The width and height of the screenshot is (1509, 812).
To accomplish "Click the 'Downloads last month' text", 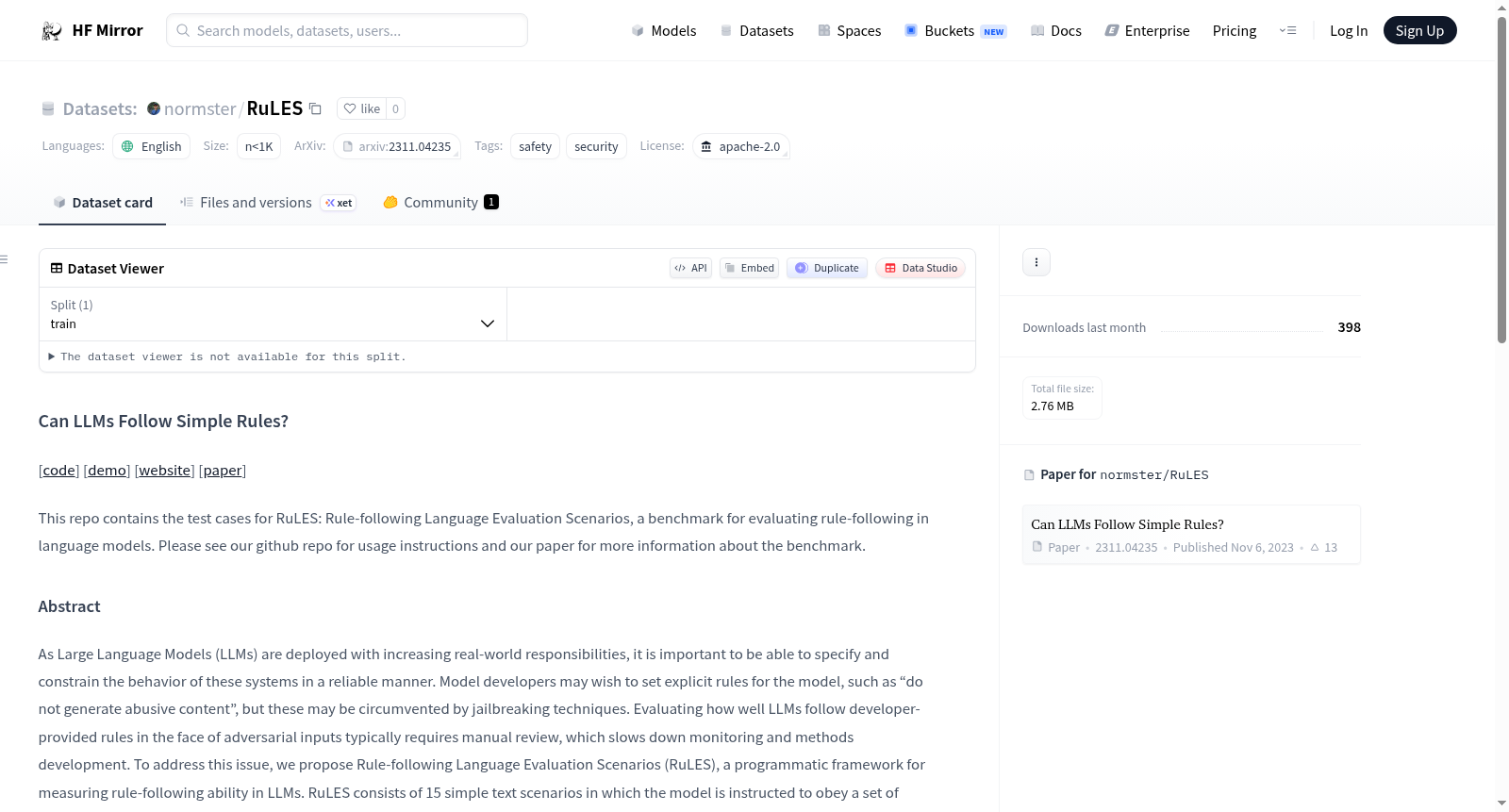I will 1085,327.
